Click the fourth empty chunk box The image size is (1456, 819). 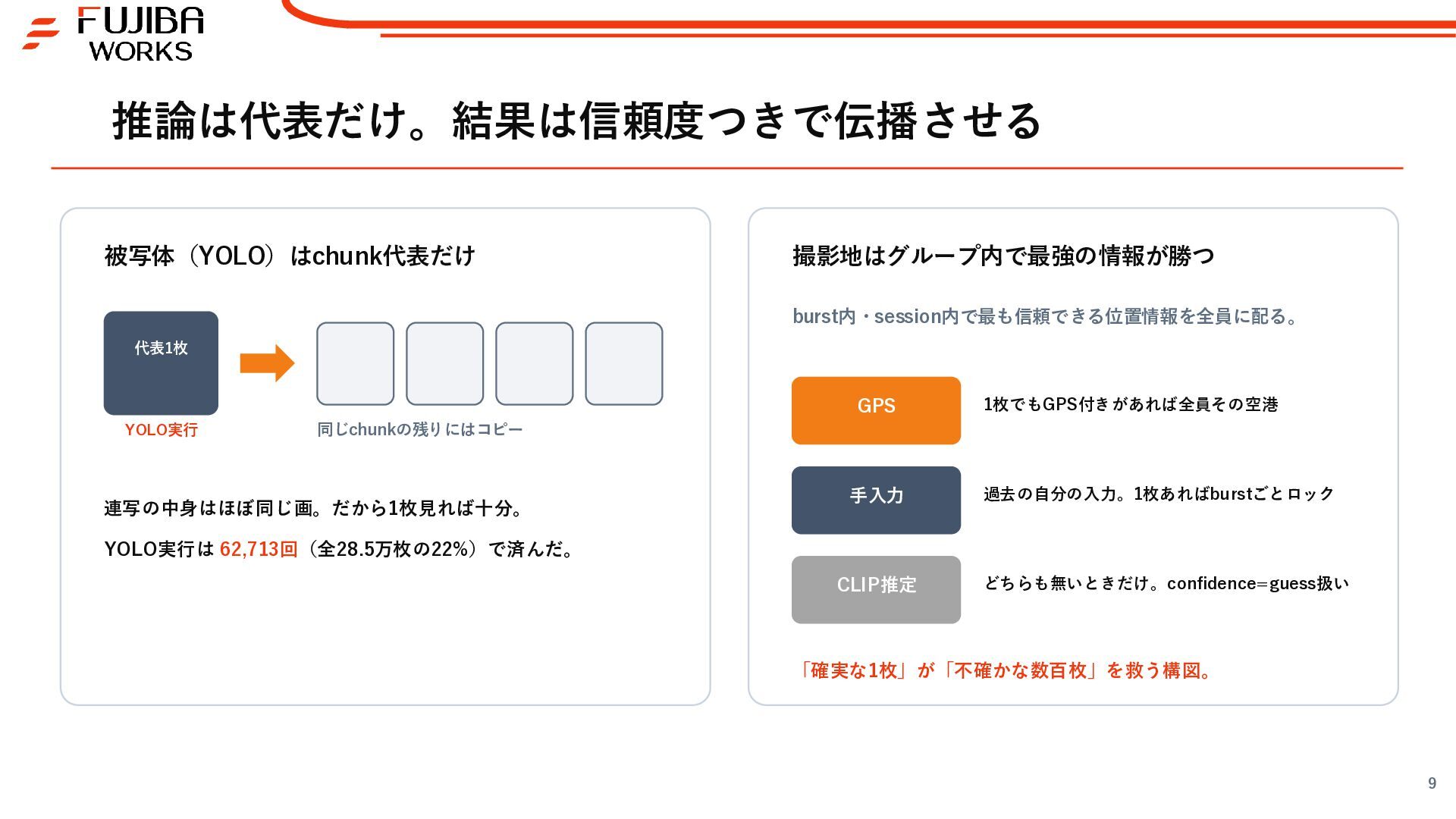pos(623,364)
